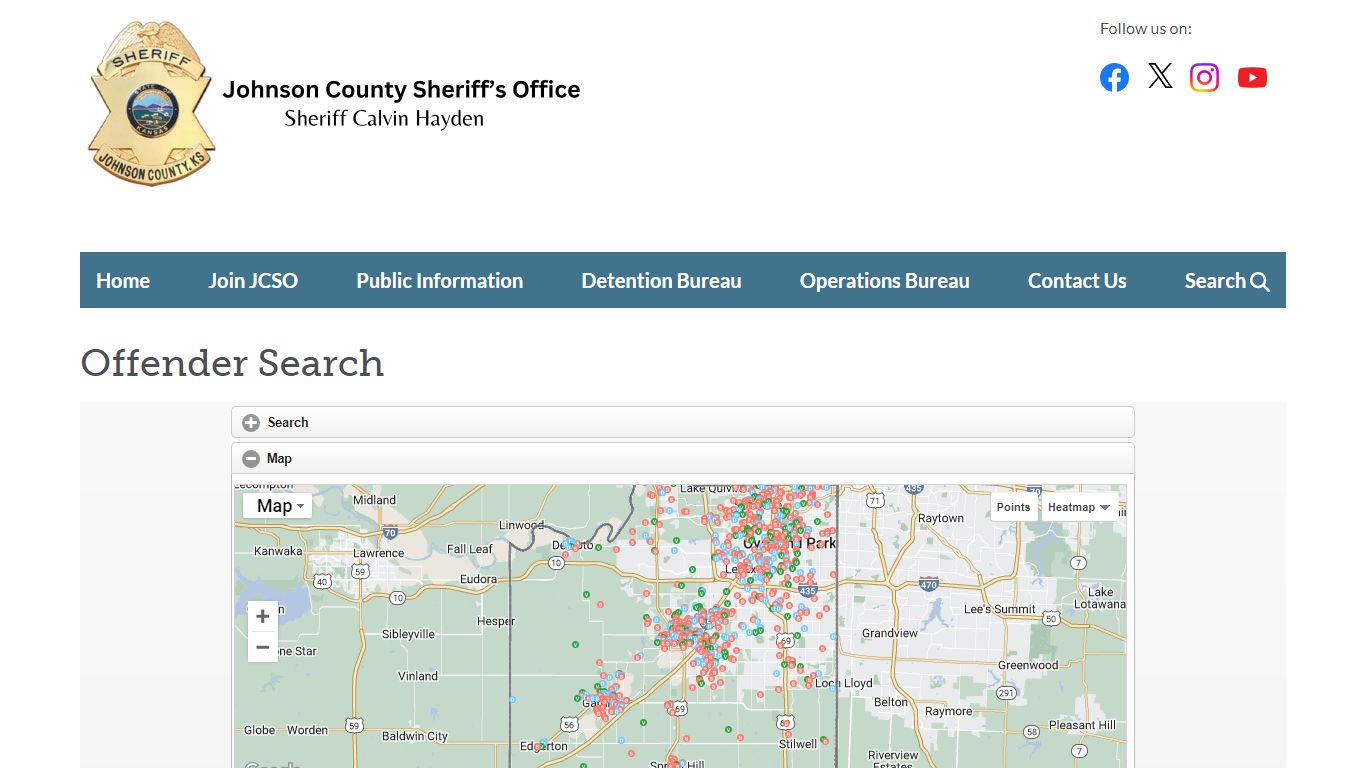Click Loch Lloyd label on the map
This screenshot has width=1366, height=768.
(843, 683)
